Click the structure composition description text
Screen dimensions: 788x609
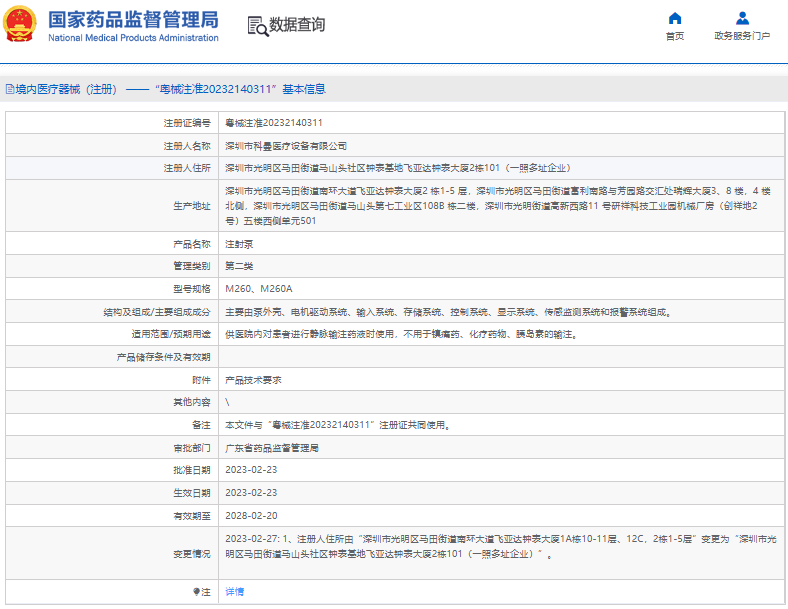click(x=449, y=313)
